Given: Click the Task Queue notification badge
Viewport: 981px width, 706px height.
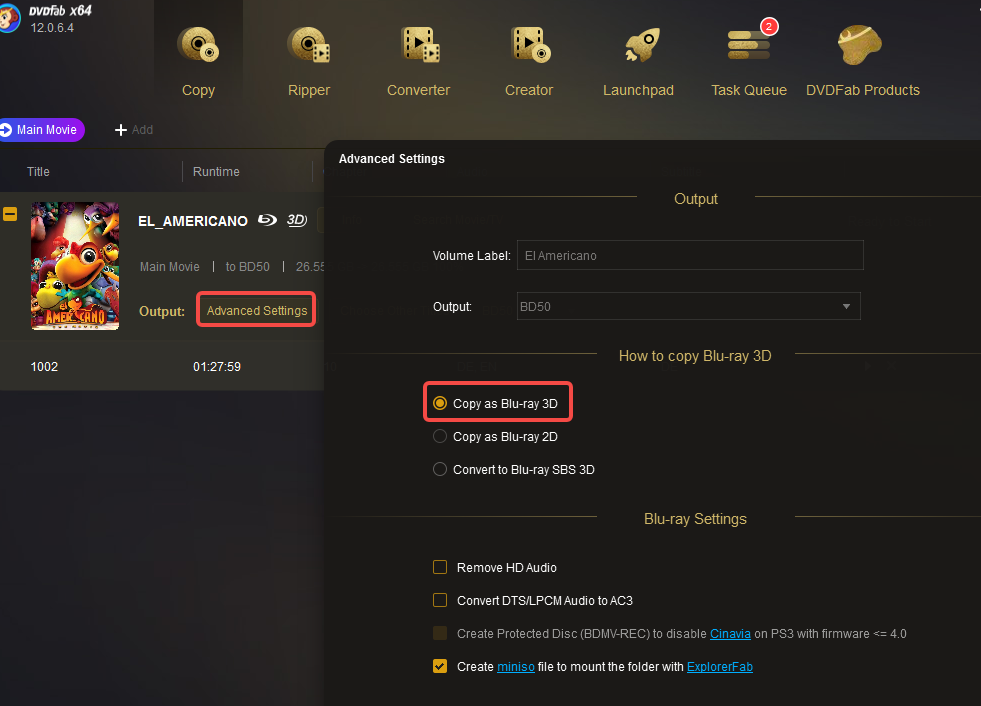Looking at the screenshot, I should pyautogui.click(x=769, y=26).
